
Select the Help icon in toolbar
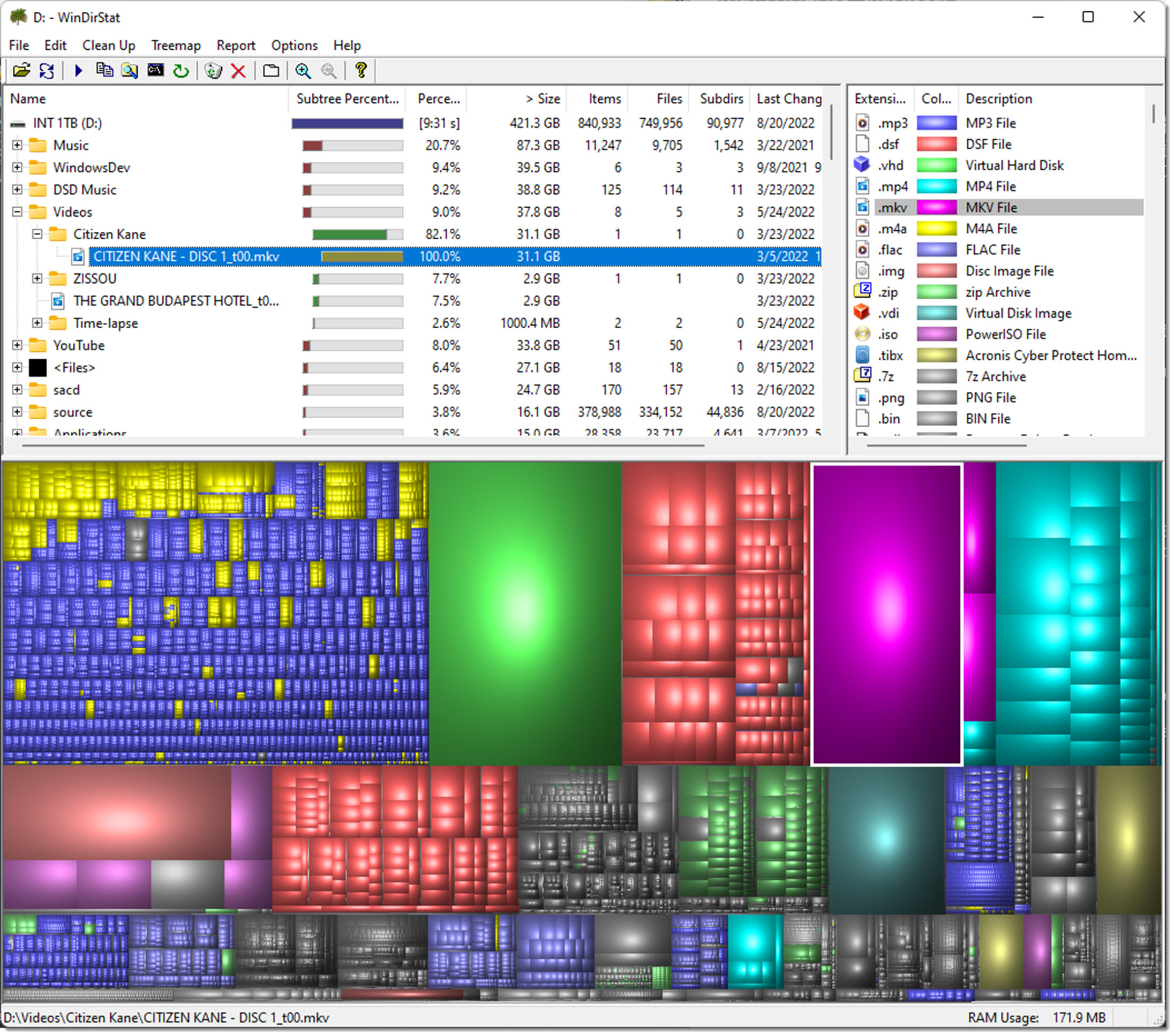359,71
